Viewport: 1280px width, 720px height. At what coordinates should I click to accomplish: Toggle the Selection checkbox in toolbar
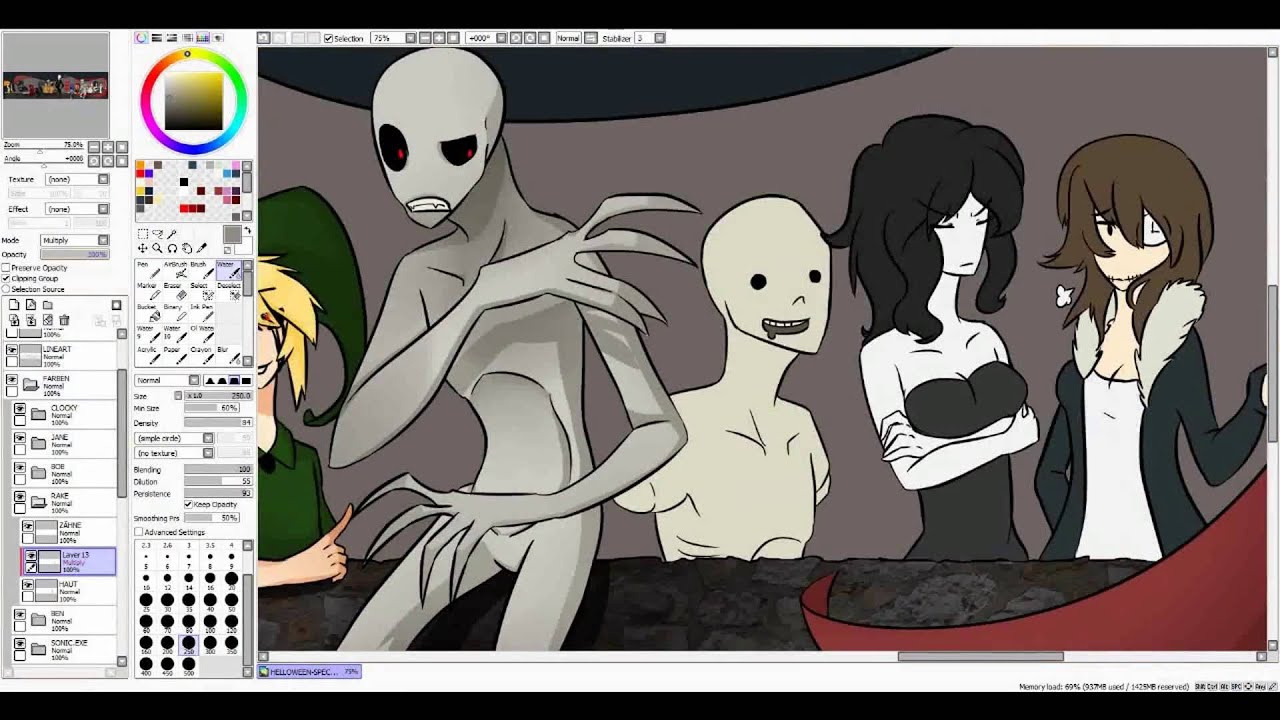328,38
